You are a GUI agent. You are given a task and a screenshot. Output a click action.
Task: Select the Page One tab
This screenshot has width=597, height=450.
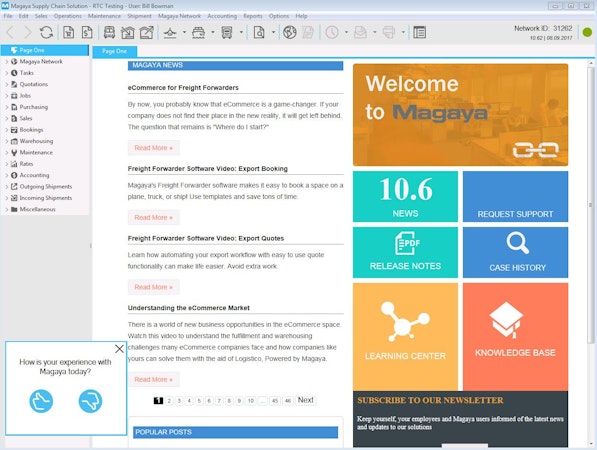point(115,51)
